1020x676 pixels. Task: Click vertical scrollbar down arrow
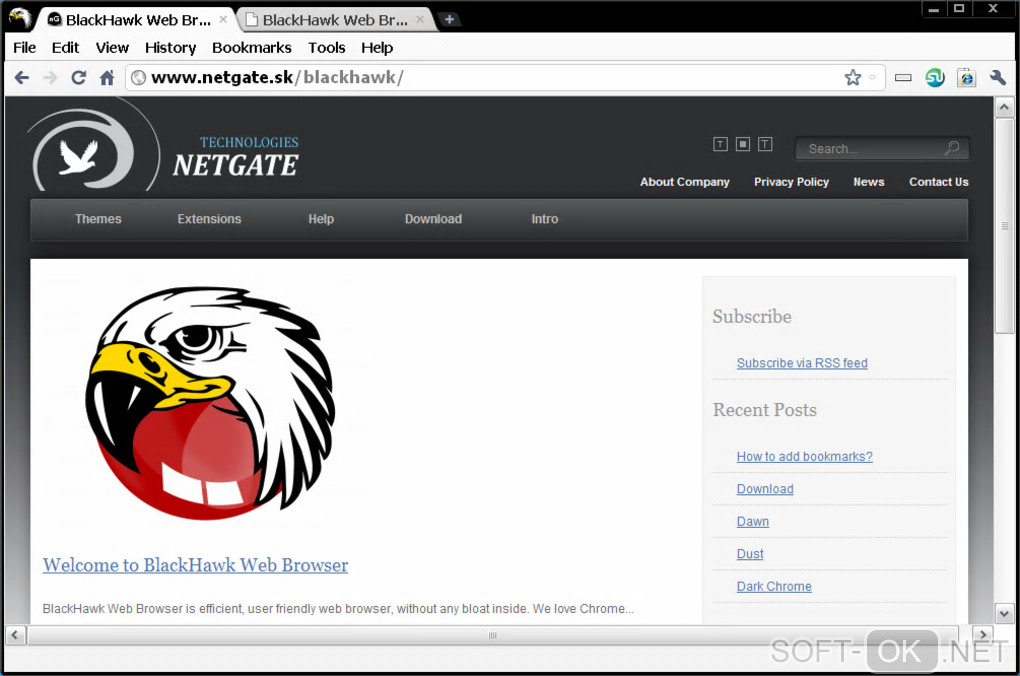coord(1004,614)
